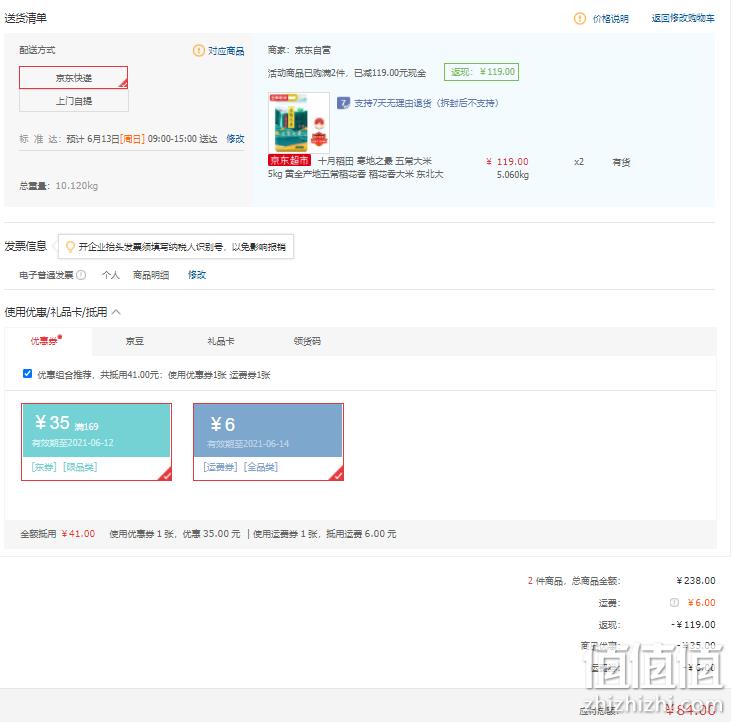Switch to the 京豆 tab
The width and height of the screenshot is (733, 722).
135,341
